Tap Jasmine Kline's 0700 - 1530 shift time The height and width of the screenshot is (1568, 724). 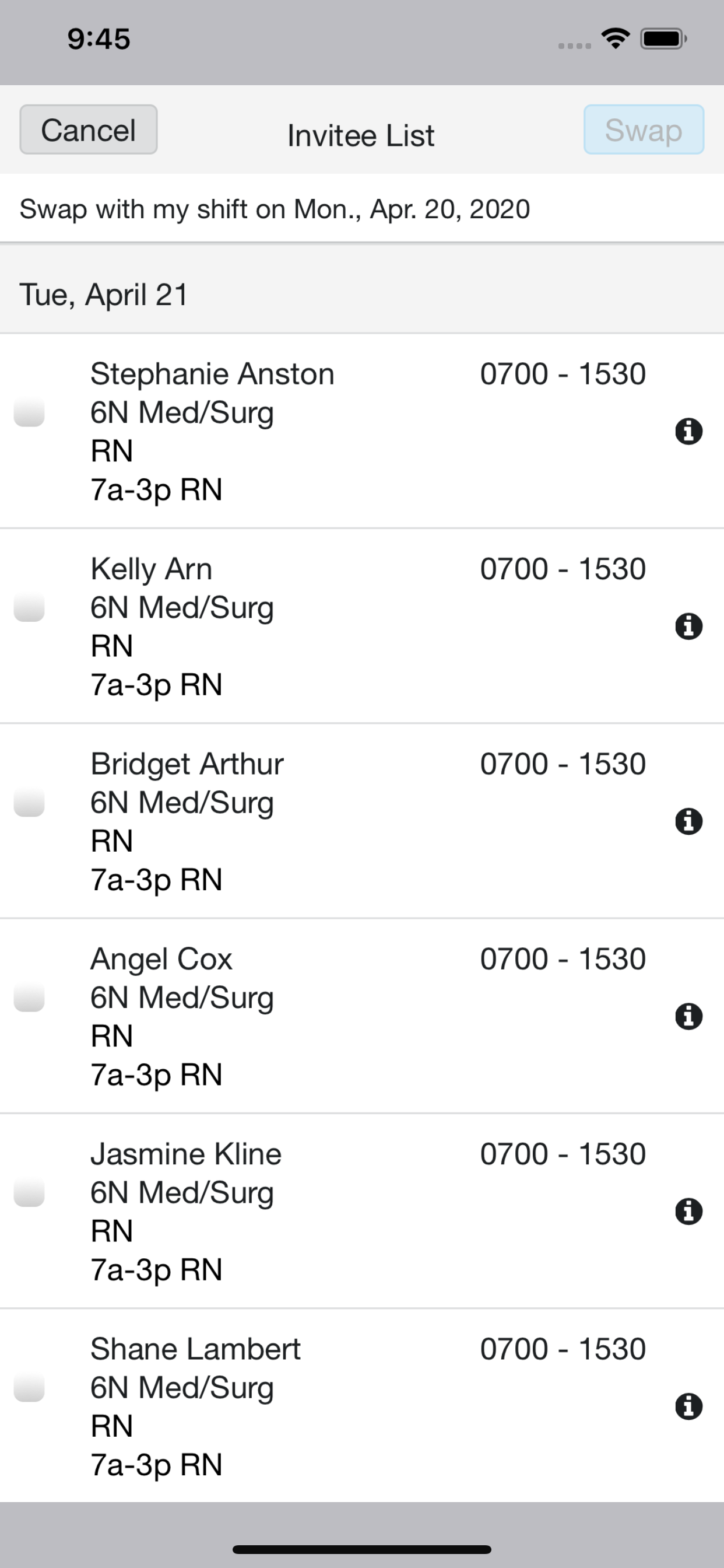pos(563,1154)
